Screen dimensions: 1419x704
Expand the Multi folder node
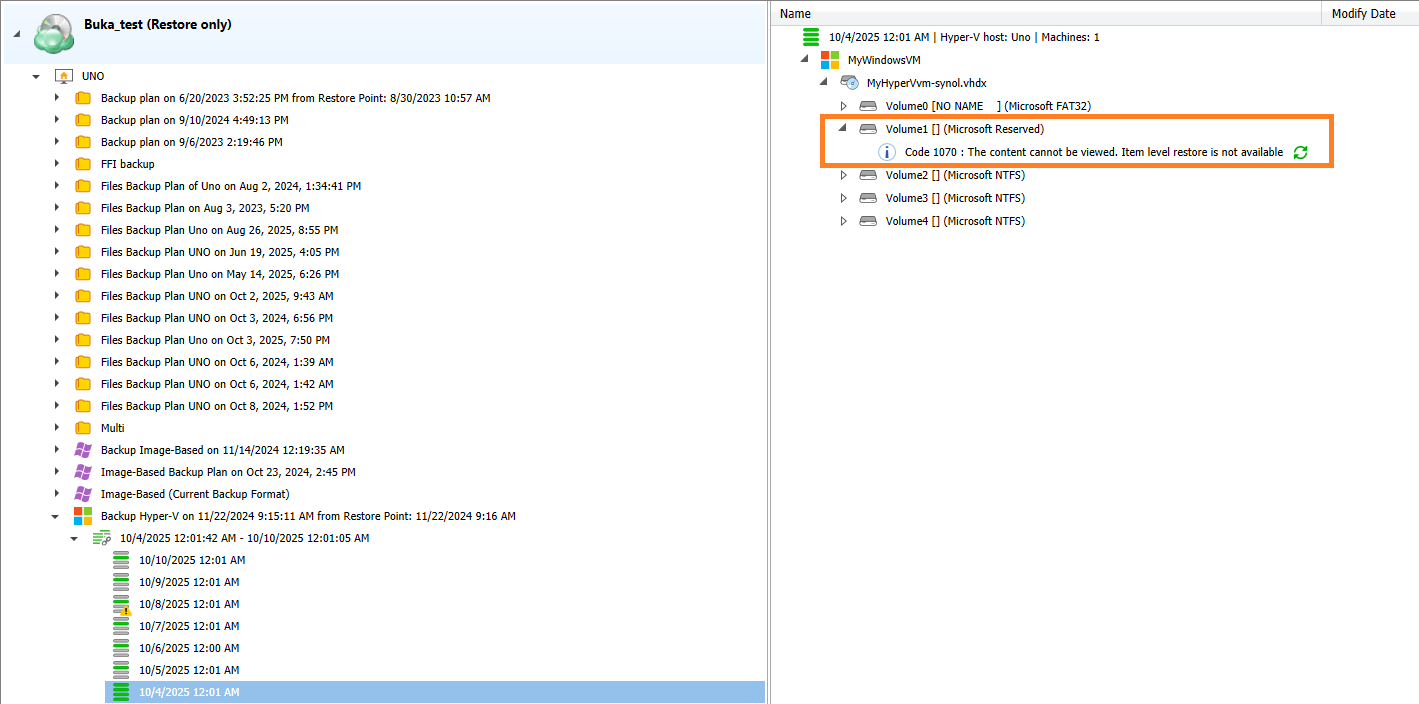click(x=57, y=428)
